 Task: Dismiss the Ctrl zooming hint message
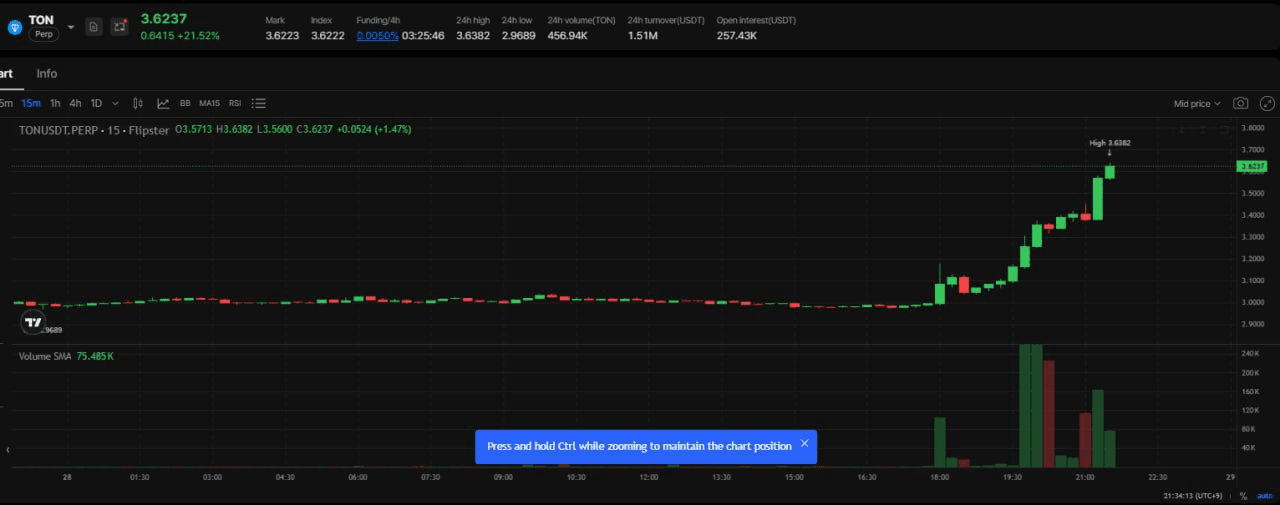point(804,444)
